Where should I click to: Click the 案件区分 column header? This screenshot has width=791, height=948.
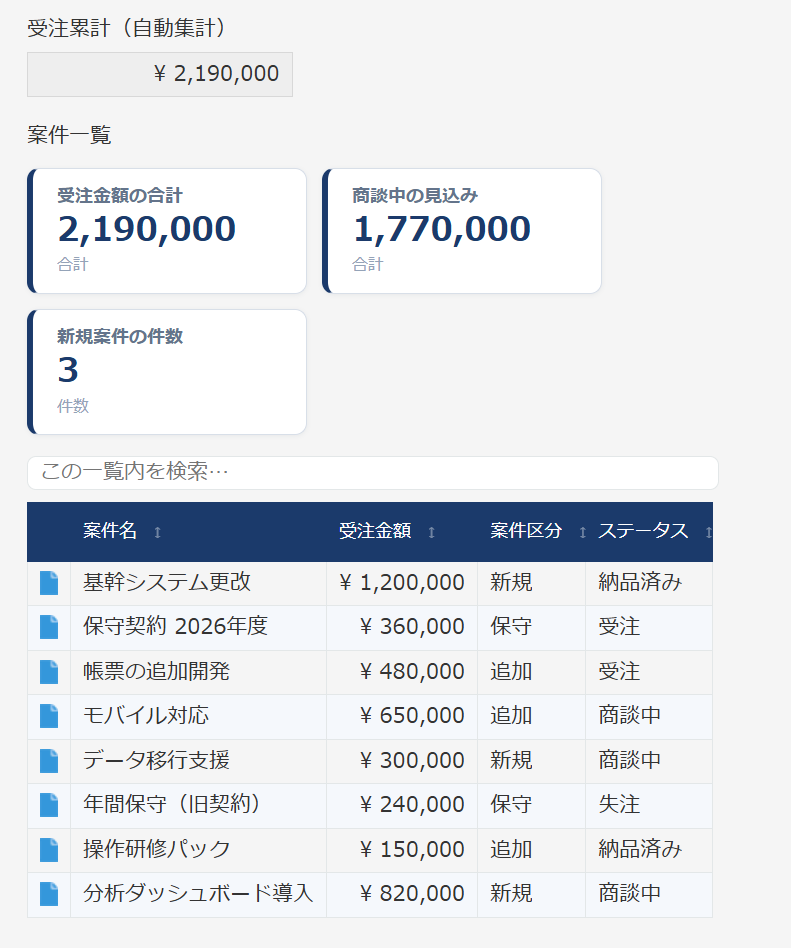point(532,531)
